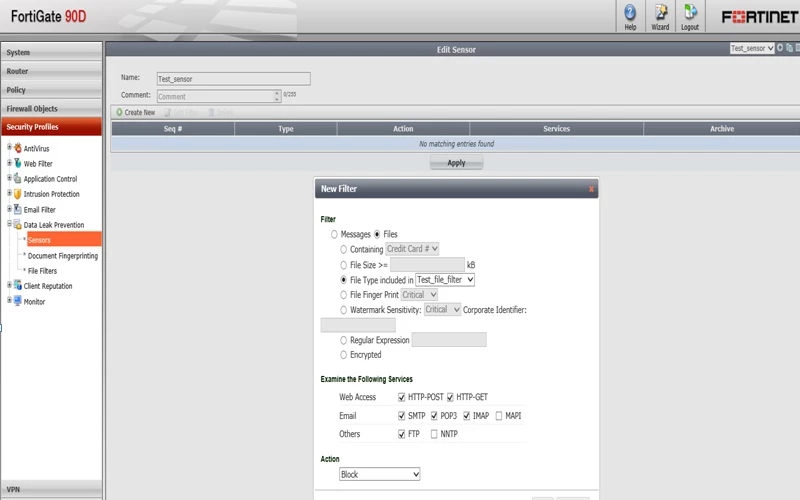800x500 pixels.
Task: Toggle the FTP checkbox
Action: 402,434
